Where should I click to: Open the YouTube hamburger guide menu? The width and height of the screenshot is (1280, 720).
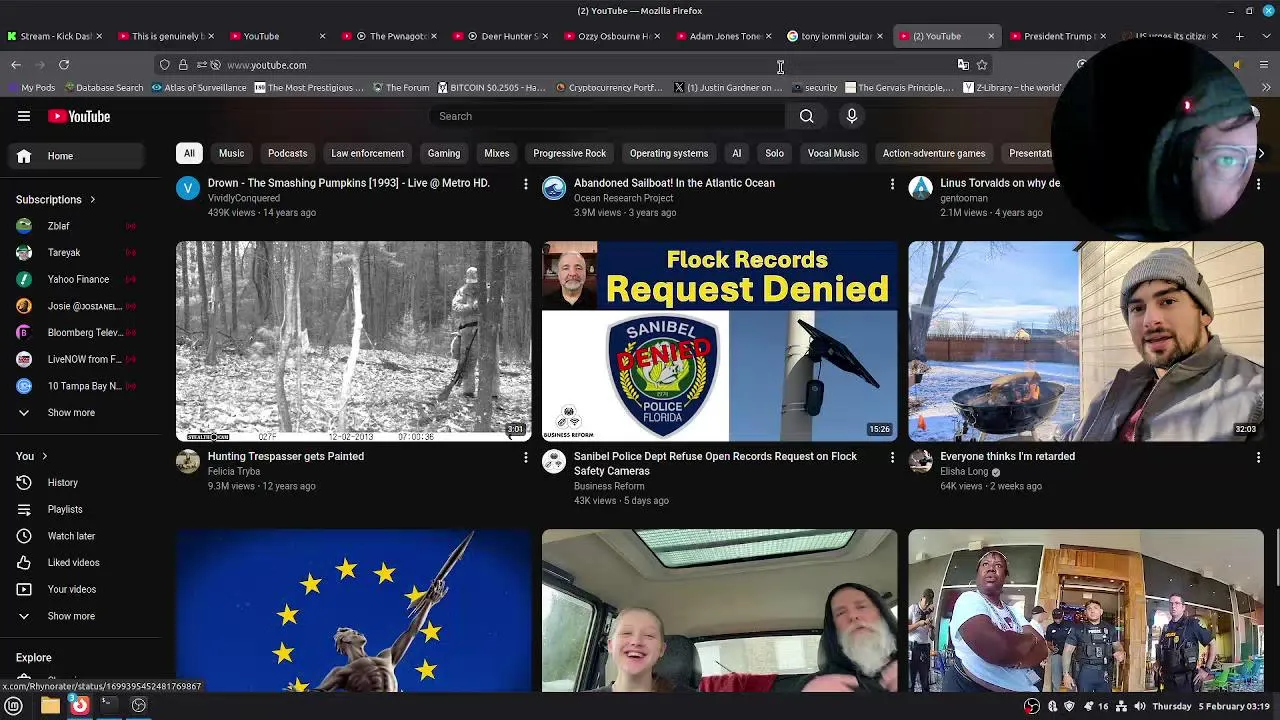coord(24,116)
